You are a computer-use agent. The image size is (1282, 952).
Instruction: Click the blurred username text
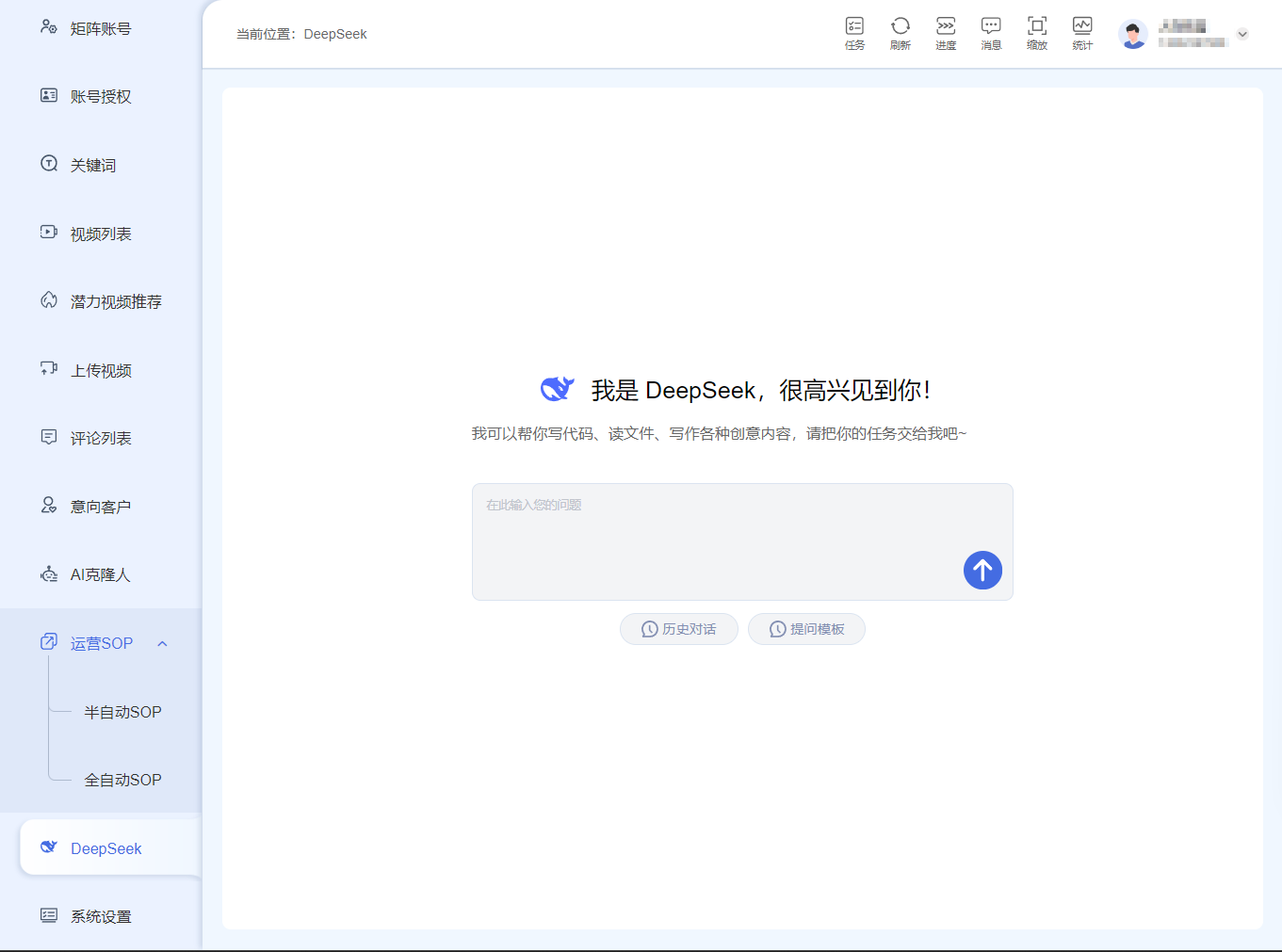(1193, 34)
